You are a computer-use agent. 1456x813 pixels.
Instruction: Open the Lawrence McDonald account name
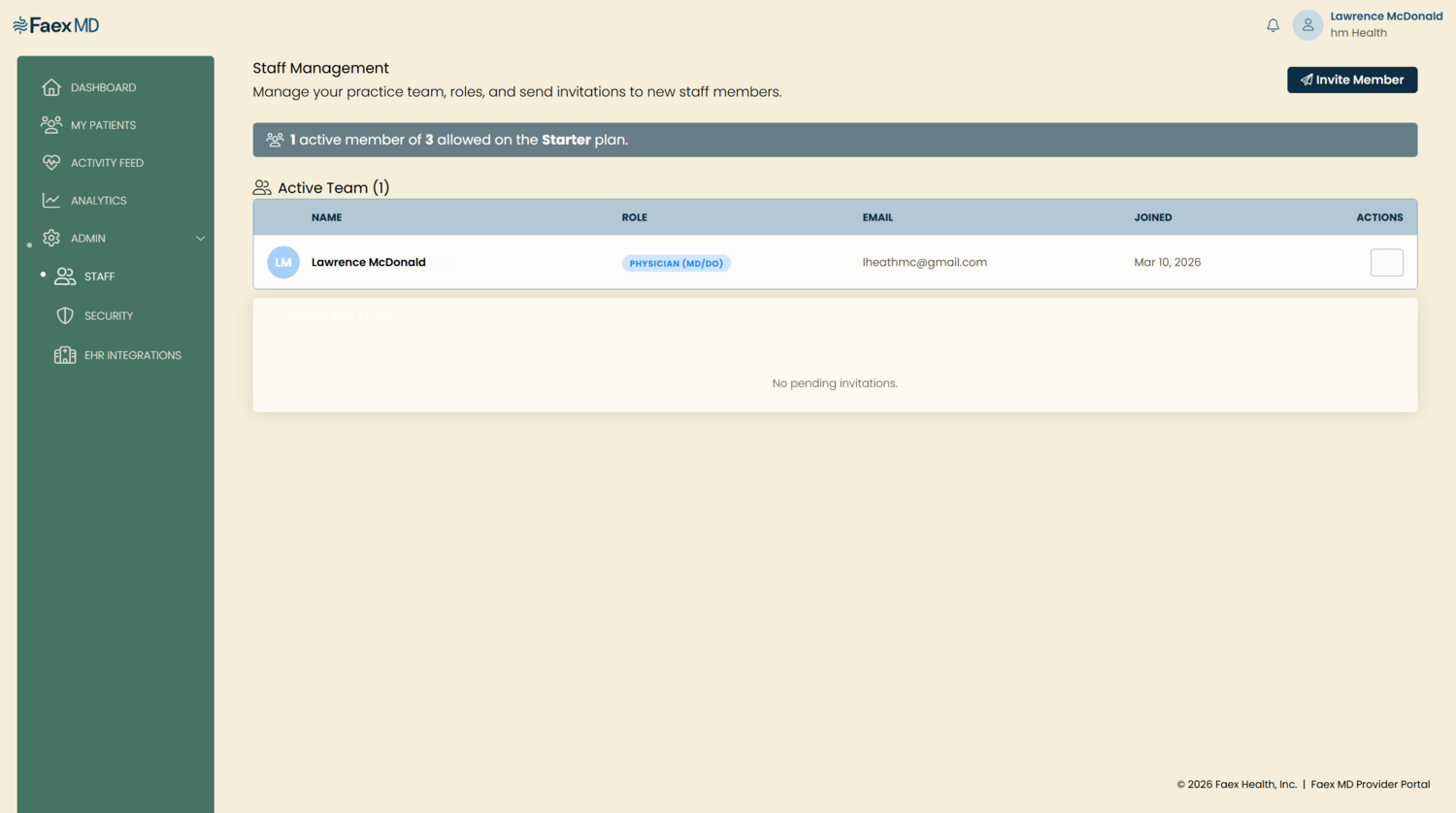1386,16
